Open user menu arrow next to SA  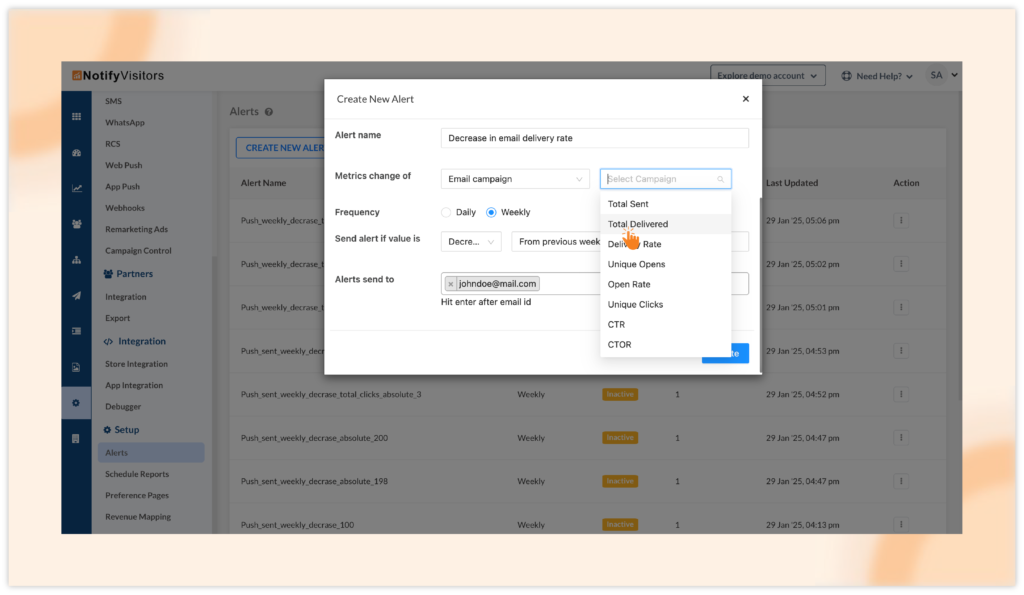(x=955, y=75)
